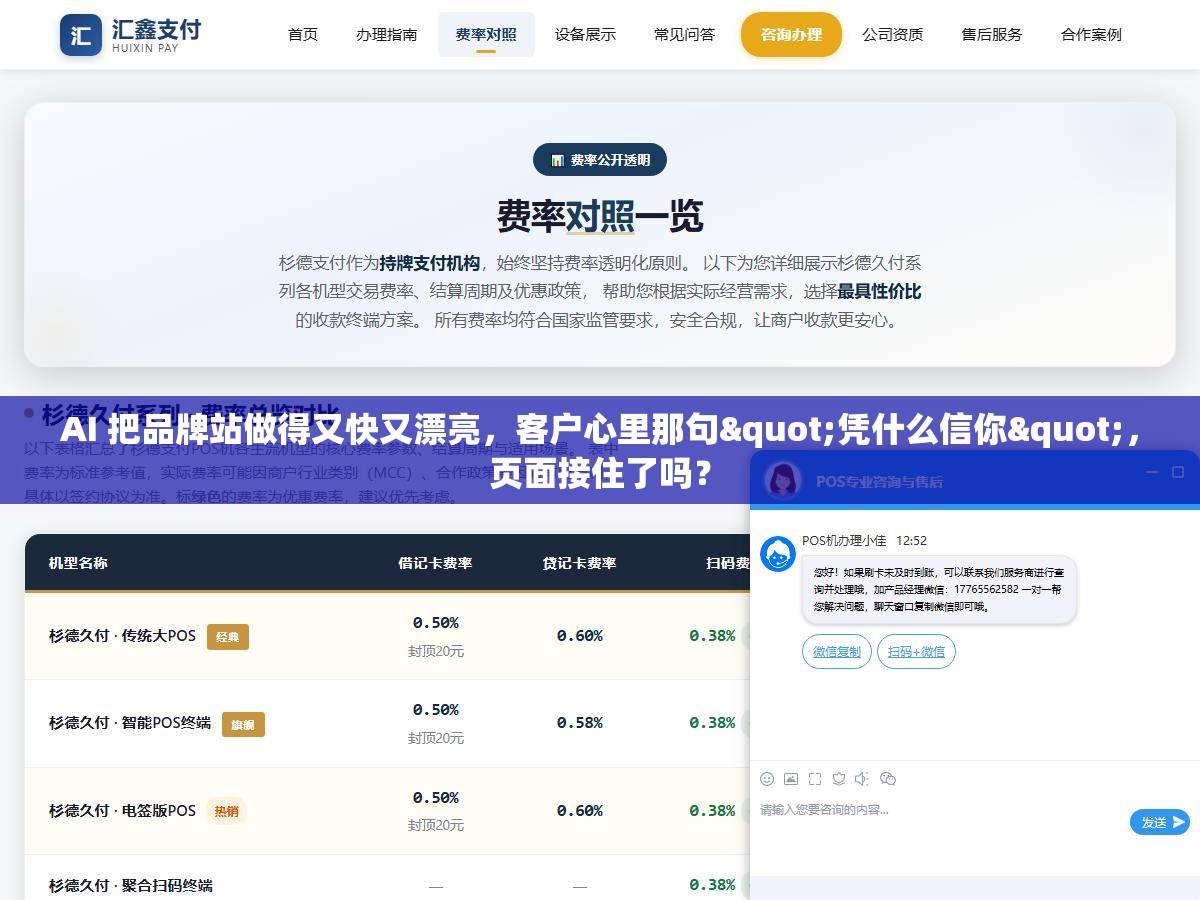Click the 0.38% scan rate for 传统大POS
Viewport: 1200px width, 900px height.
point(712,636)
